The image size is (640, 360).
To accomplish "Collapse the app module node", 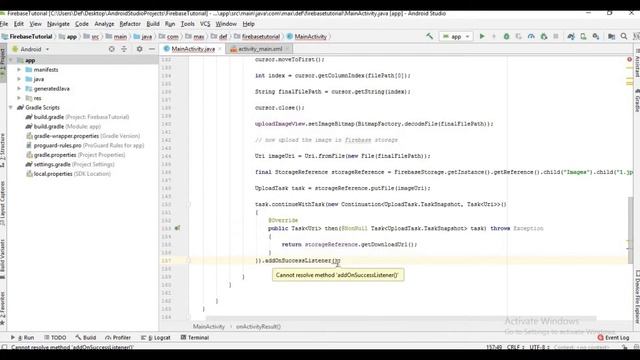I will tap(11, 60).
